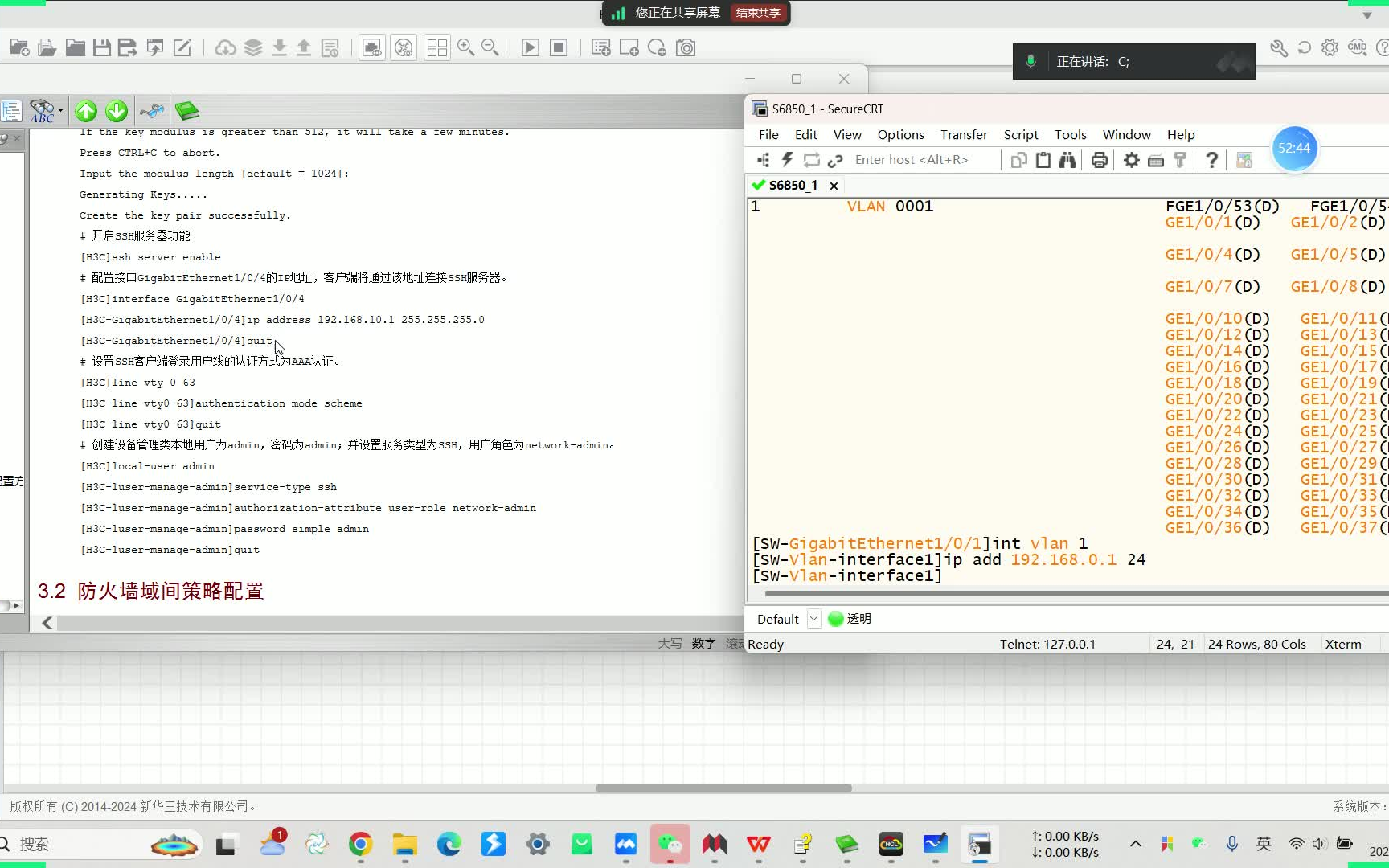The width and height of the screenshot is (1389, 868).
Task: Click the new project folder icon in HCL toolbar
Action: tap(19, 48)
